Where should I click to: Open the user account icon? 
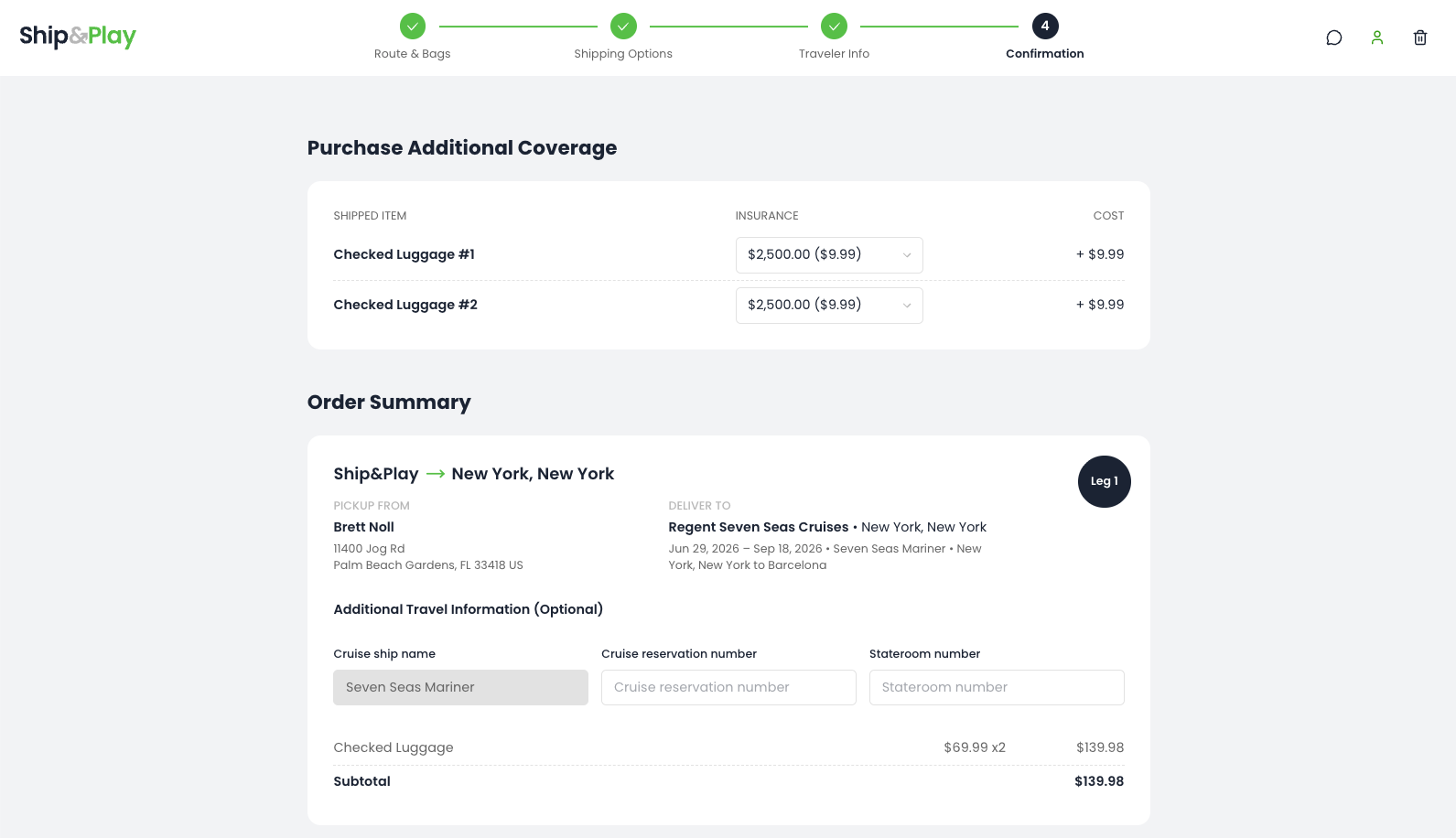click(x=1377, y=38)
